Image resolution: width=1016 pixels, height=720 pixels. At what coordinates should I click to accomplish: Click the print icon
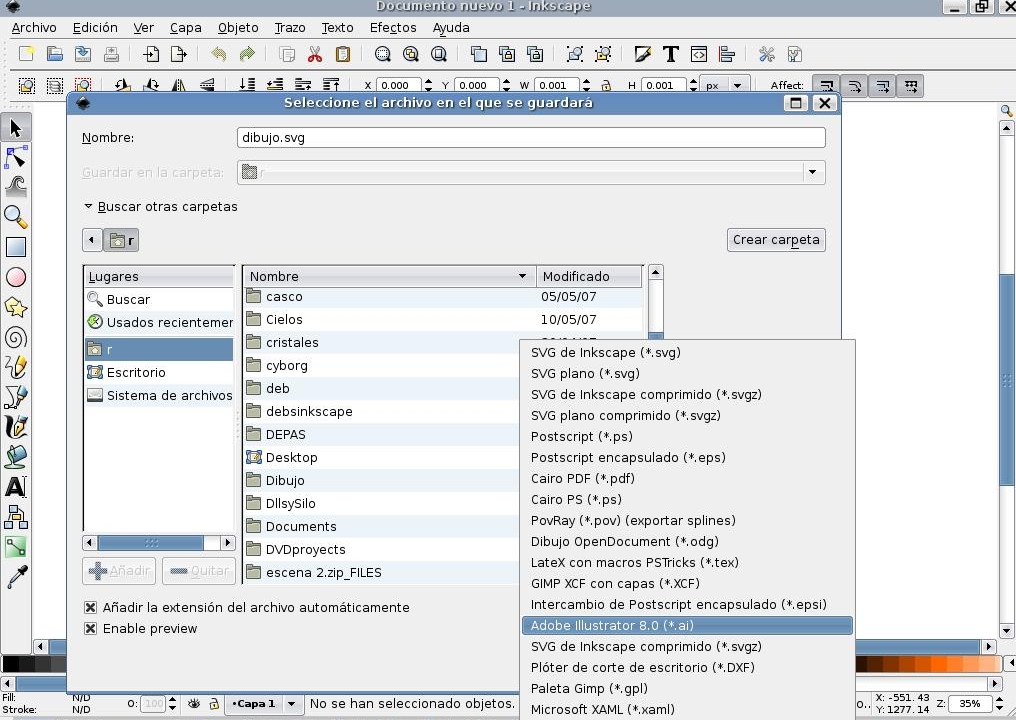[111, 54]
